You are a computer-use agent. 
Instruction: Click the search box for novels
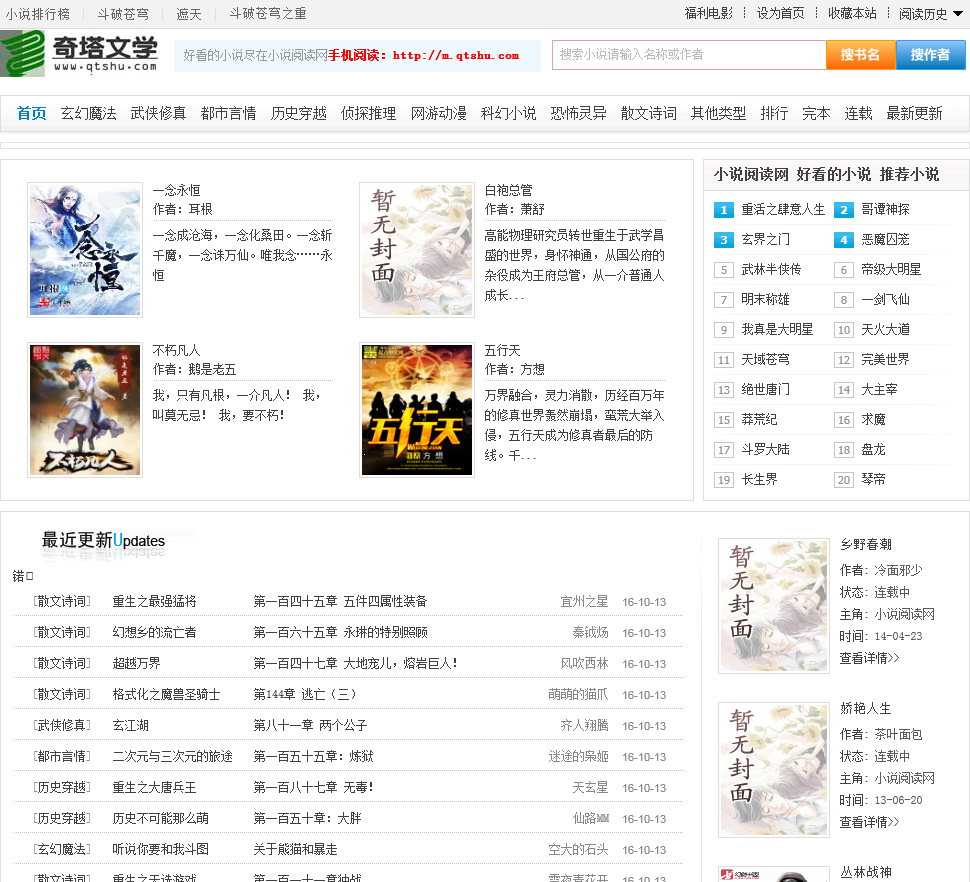(x=689, y=55)
